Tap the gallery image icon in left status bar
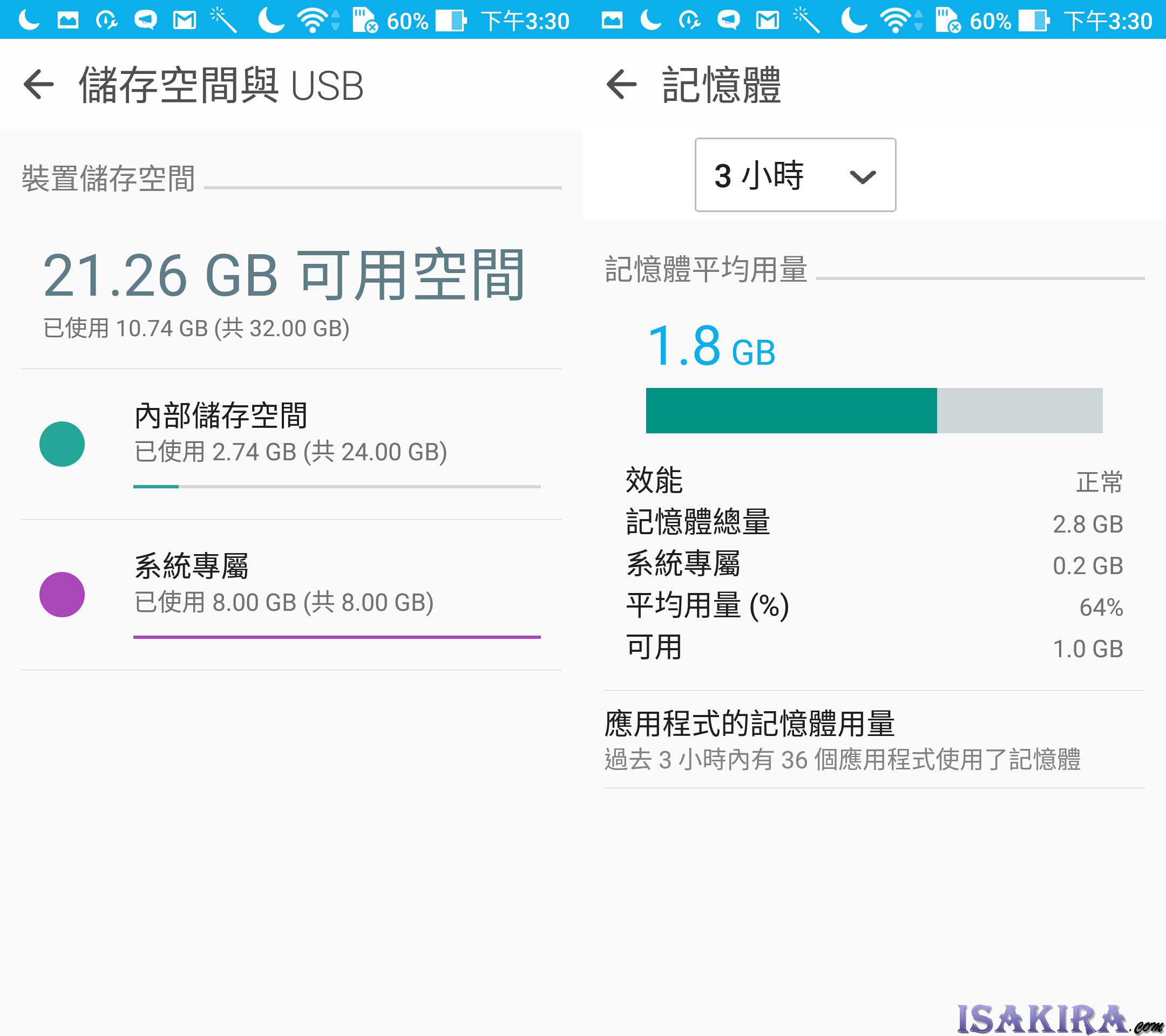Screen dimensions: 1166x1036 point(68,21)
